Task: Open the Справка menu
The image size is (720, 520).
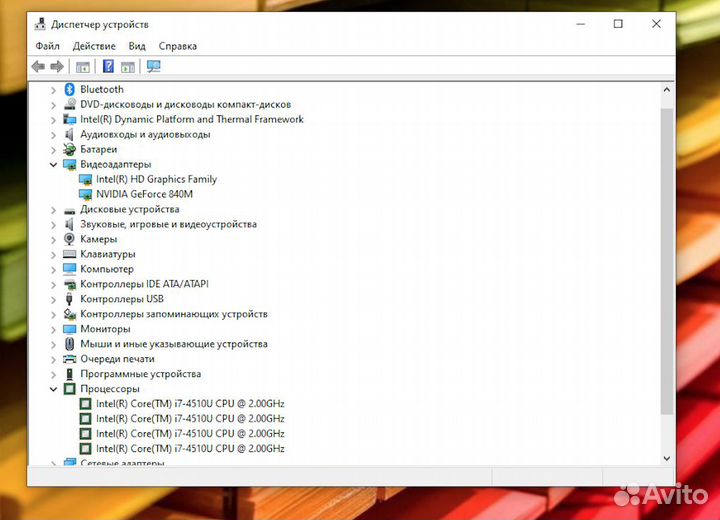Action: (178, 46)
